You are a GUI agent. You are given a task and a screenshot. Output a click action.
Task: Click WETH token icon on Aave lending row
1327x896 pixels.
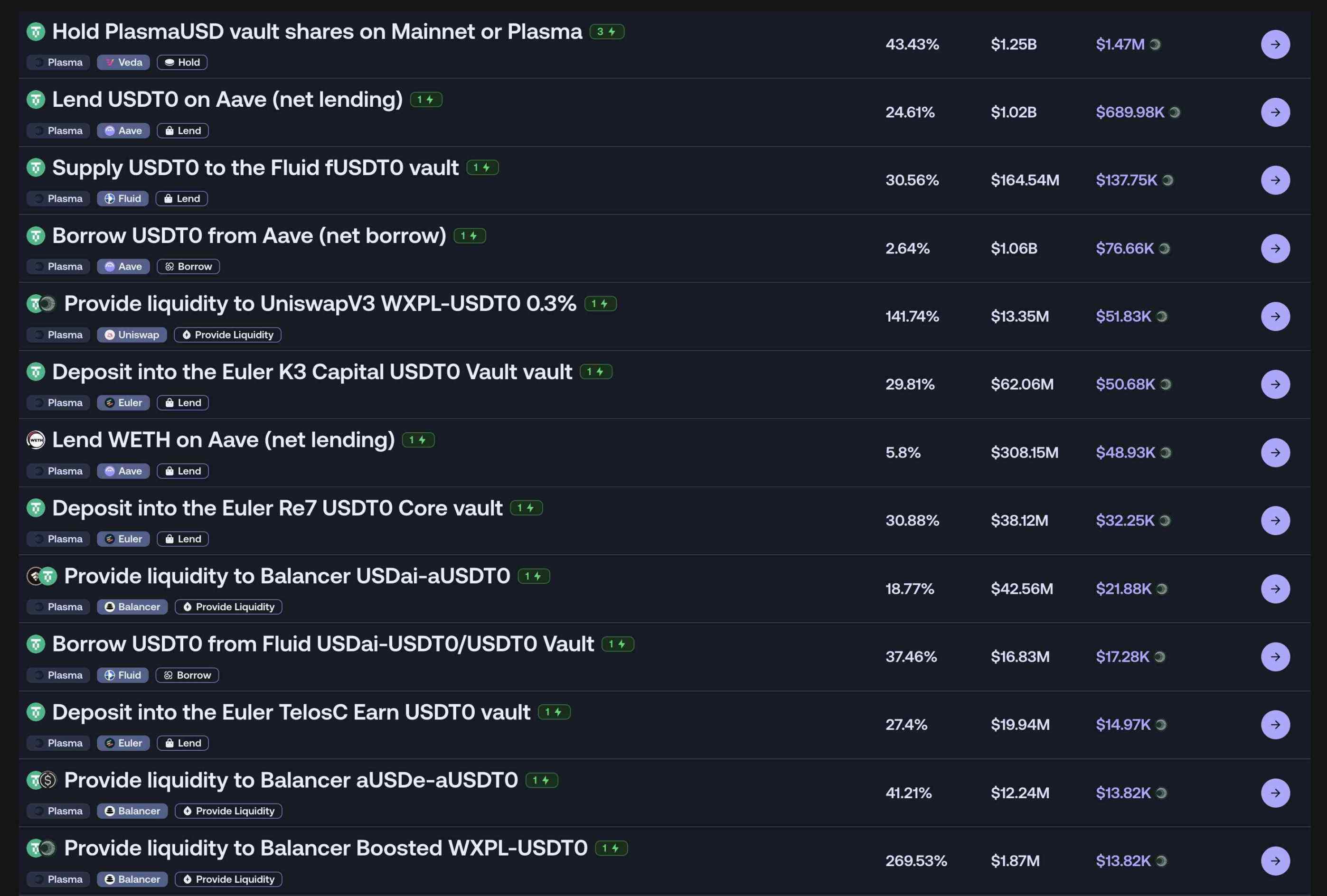click(x=36, y=440)
